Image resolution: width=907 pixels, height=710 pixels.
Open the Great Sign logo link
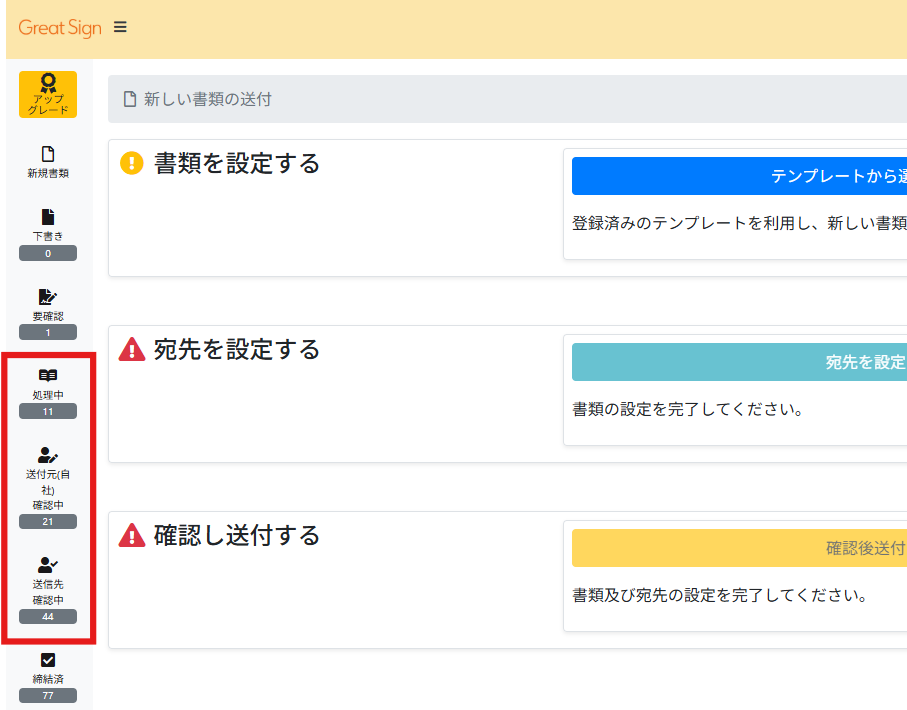(x=59, y=27)
